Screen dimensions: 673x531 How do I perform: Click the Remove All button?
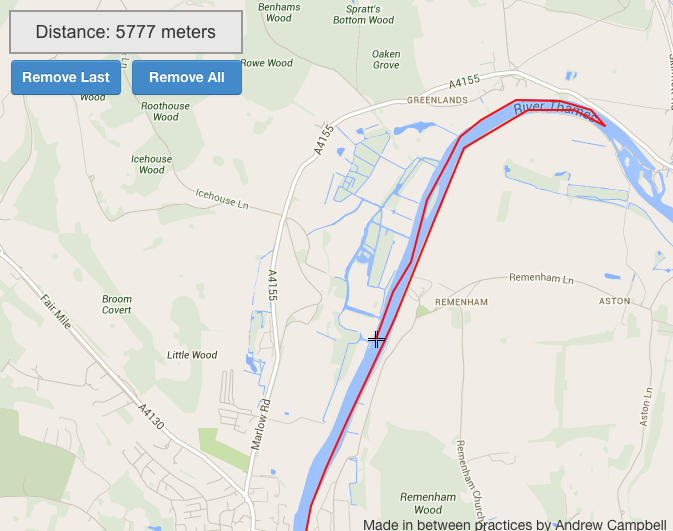coord(187,77)
